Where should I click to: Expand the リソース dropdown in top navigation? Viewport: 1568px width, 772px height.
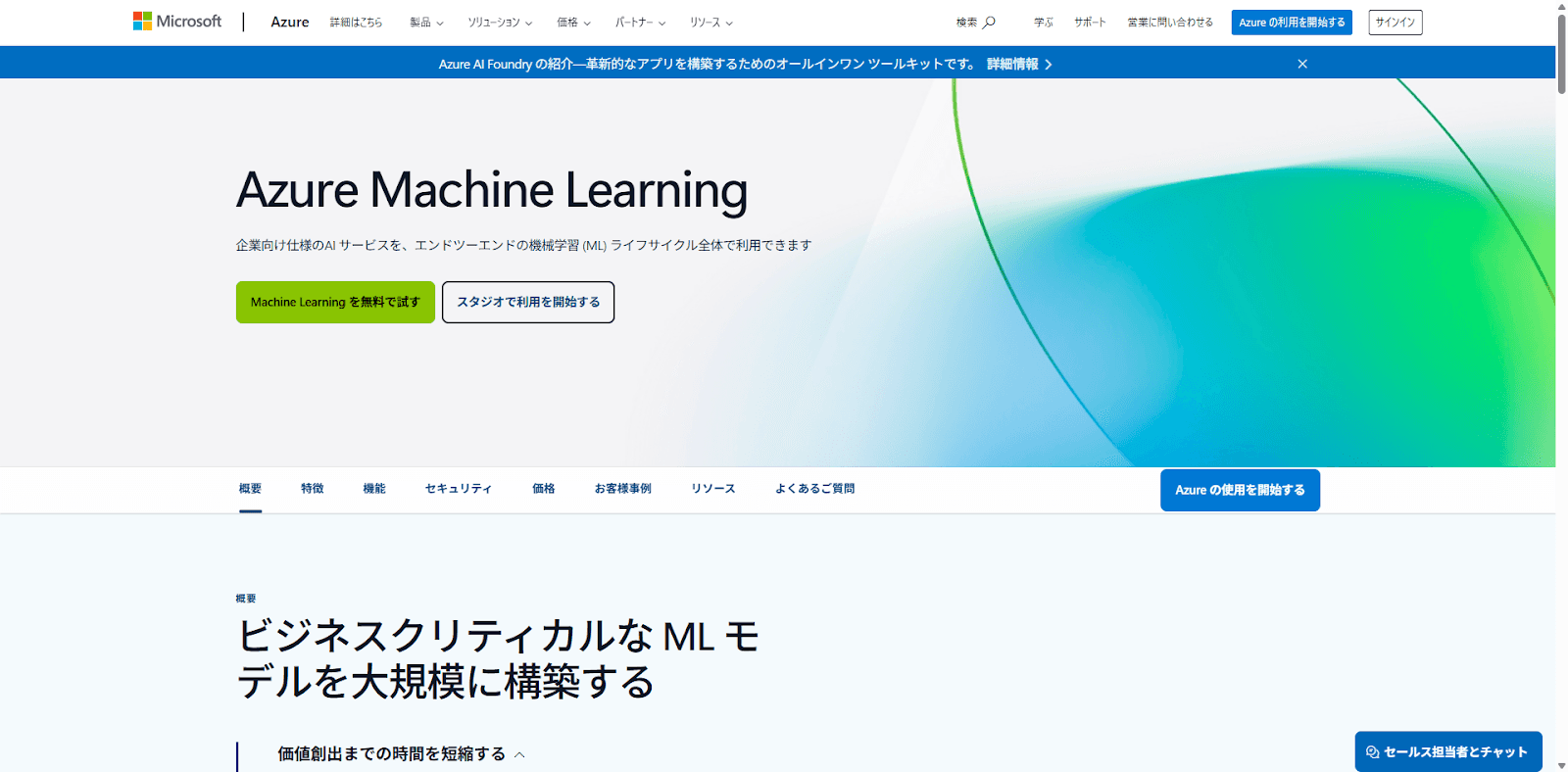[710, 23]
